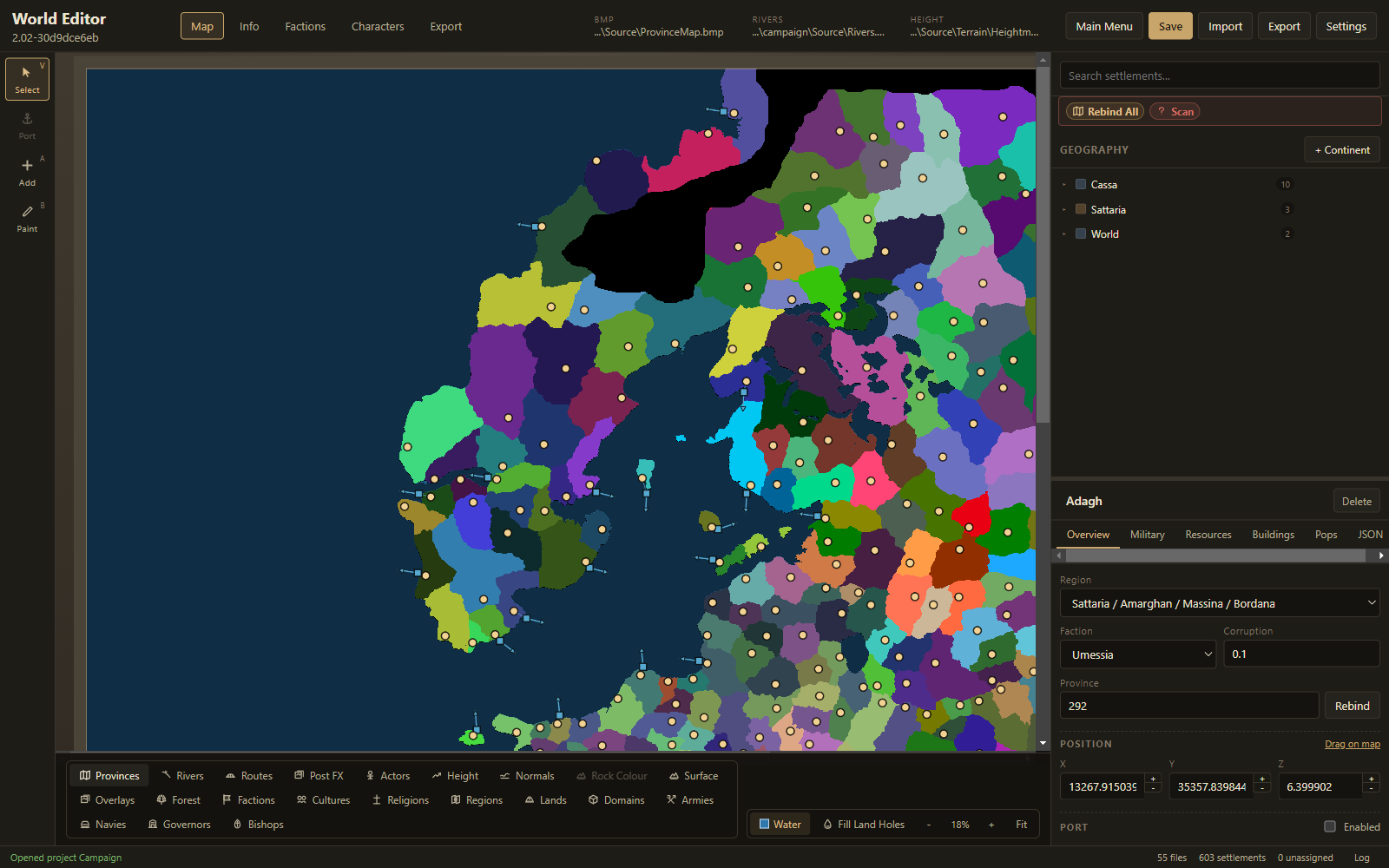Screen dimensions: 1389x868
Task: Enable the Post FX layer
Action: coord(319,775)
